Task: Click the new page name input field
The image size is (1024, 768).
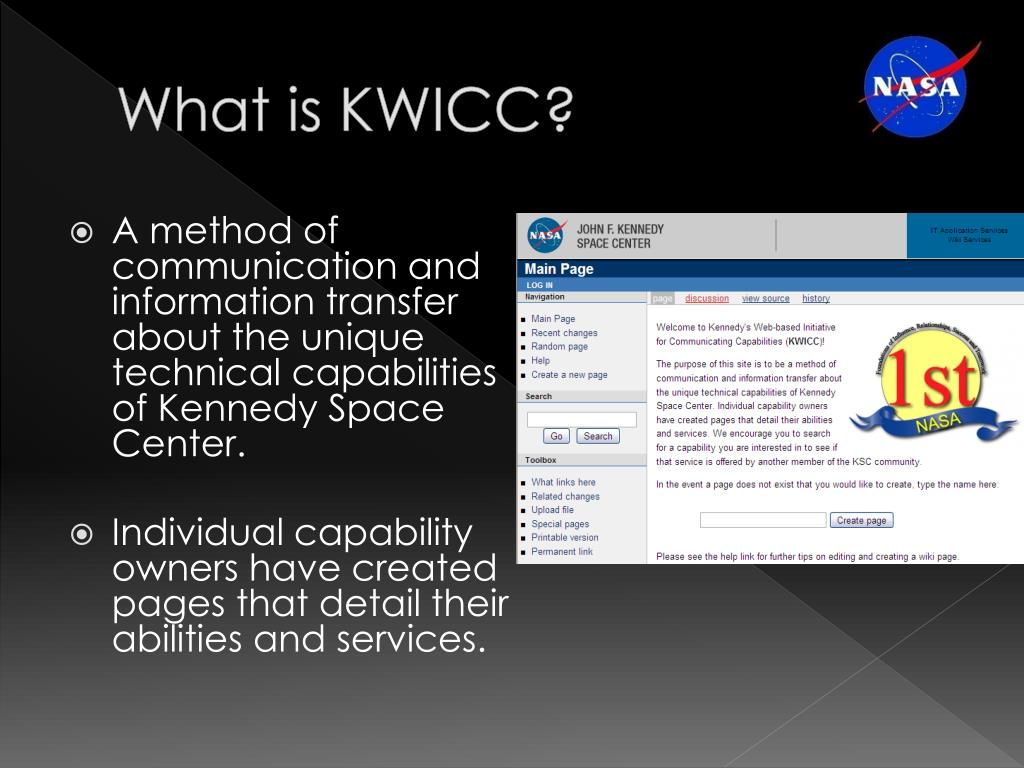Action: click(763, 520)
